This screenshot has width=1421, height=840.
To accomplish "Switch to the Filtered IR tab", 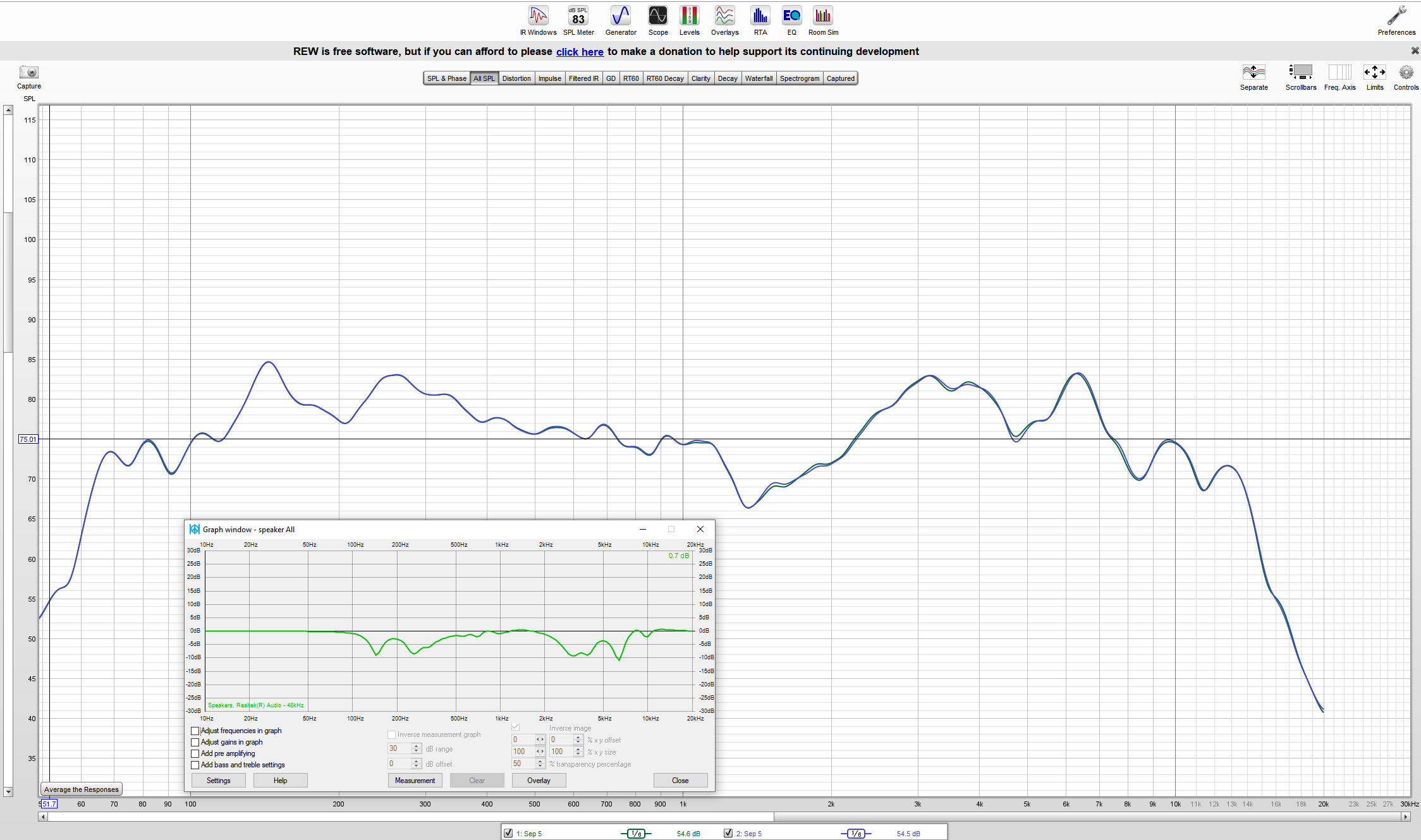I will (583, 78).
